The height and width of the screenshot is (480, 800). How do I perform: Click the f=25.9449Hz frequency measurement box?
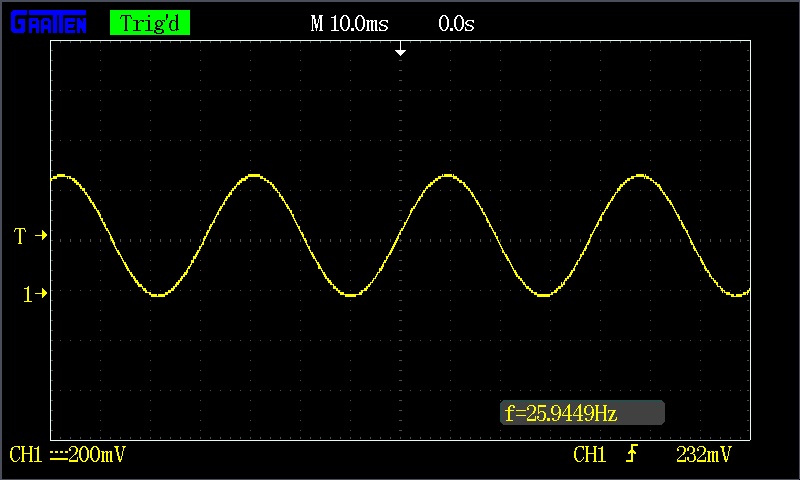point(582,413)
